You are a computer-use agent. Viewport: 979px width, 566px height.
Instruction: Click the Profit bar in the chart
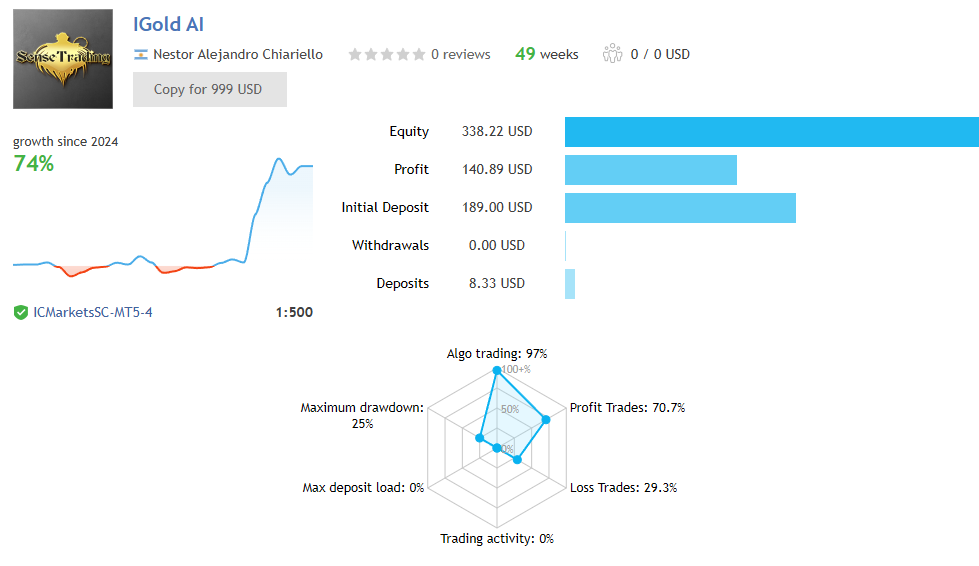650,170
